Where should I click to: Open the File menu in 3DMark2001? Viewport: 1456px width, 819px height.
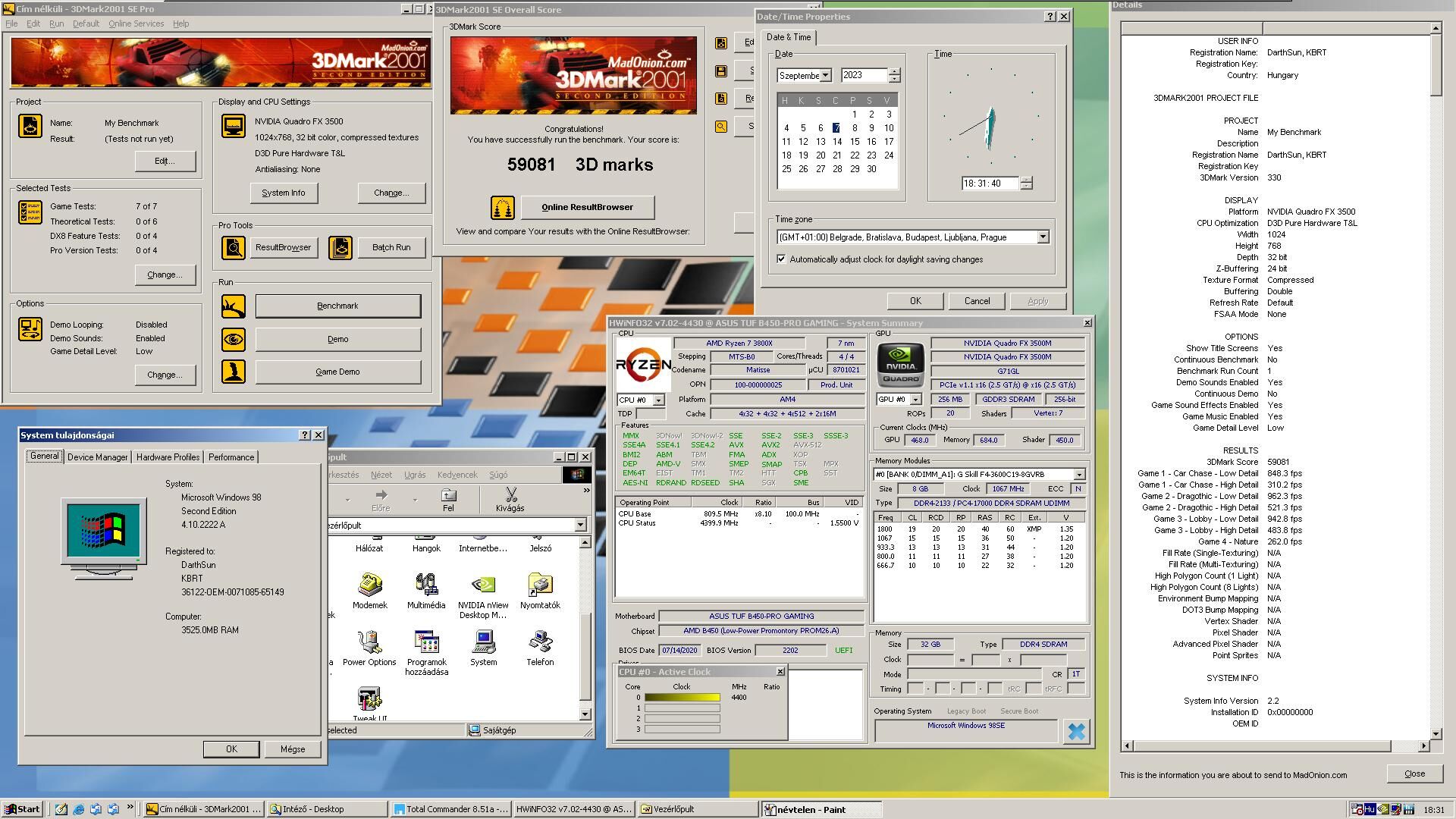coord(11,24)
